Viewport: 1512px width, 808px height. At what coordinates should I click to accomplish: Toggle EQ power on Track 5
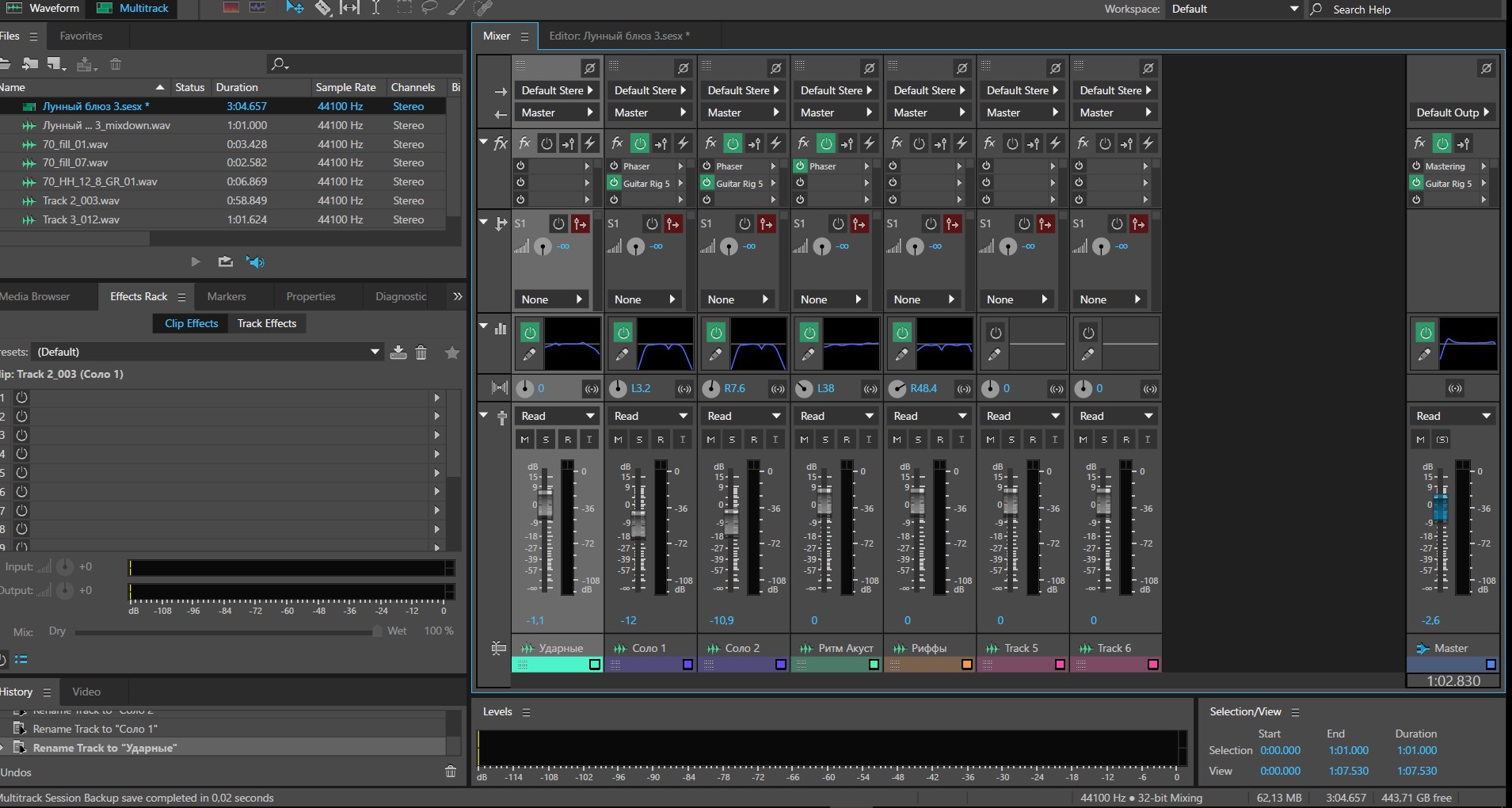(x=996, y=333)
